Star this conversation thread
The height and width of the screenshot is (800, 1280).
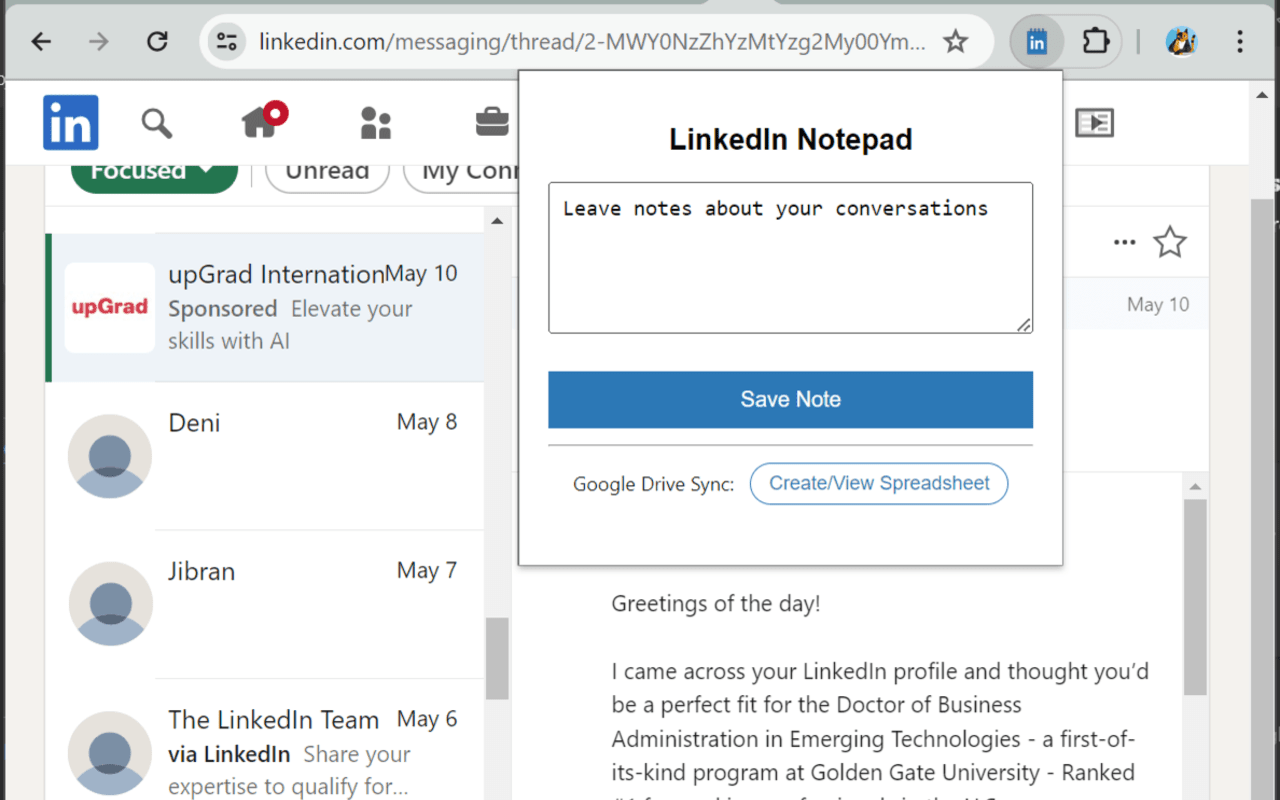[1169, 242]
